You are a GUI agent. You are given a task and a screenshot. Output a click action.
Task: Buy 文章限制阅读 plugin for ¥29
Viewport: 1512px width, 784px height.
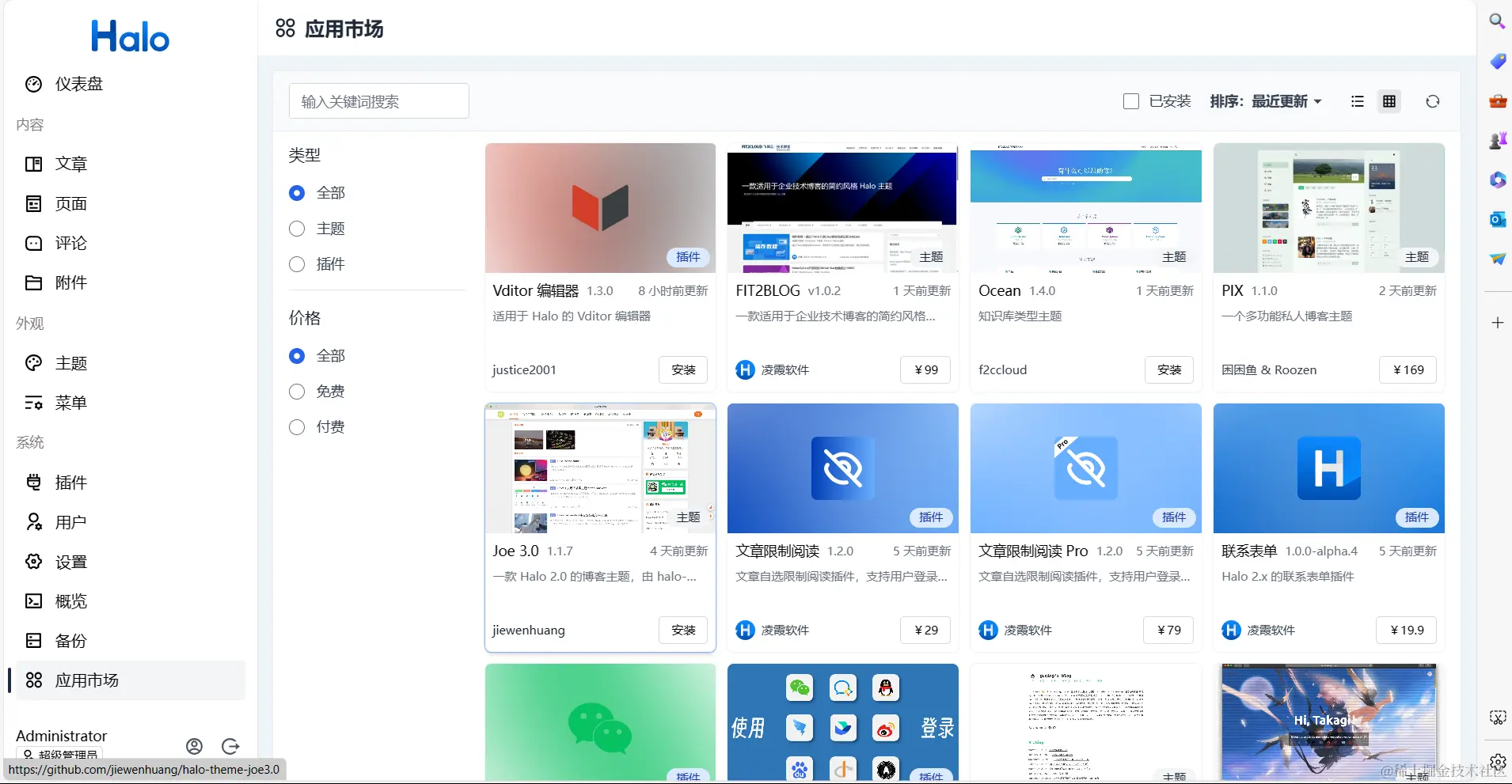(926, 630)
